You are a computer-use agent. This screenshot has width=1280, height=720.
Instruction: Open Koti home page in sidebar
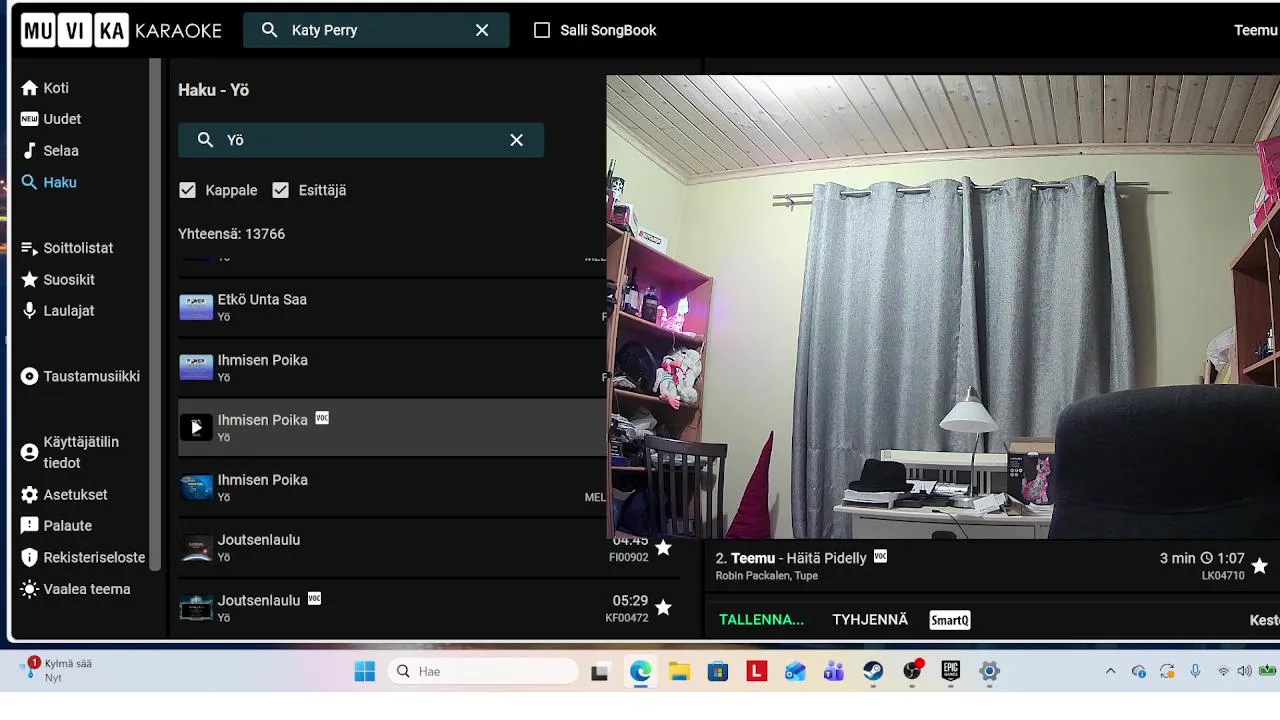pyautogui.click(x=45, y=88)
